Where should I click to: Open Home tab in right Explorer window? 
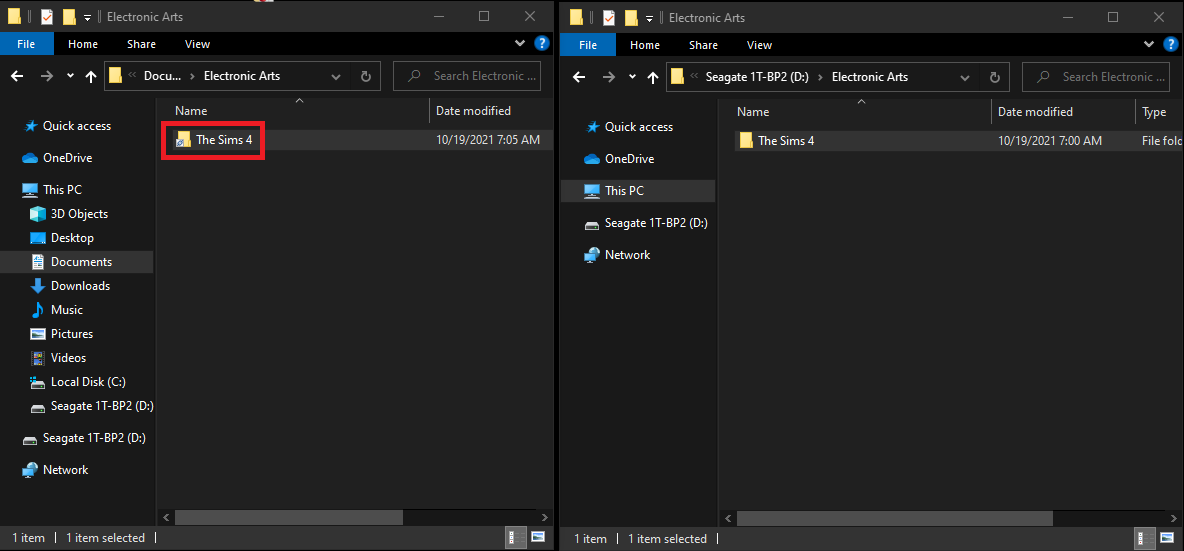pyautogui.click(x=645, y=45)
